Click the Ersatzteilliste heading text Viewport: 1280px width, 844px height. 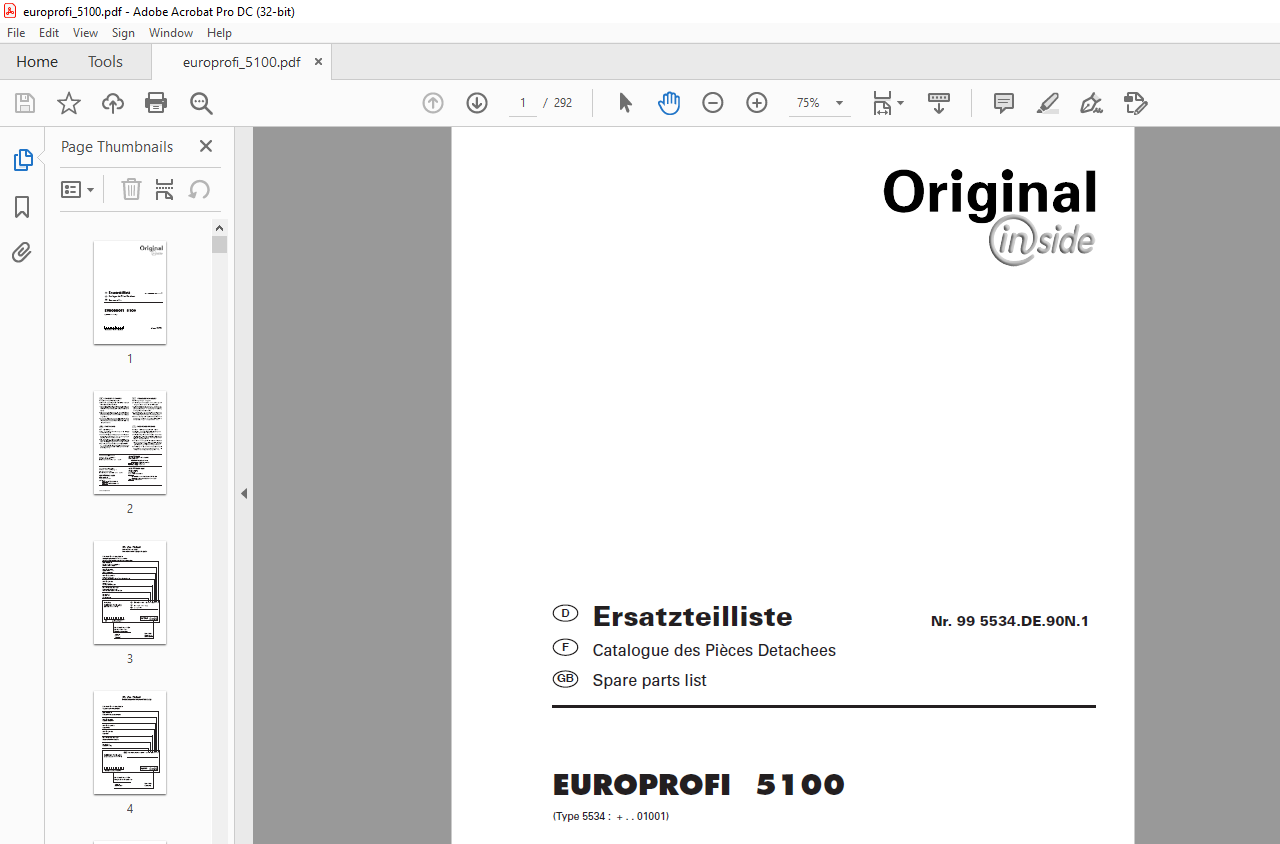[692, 616]
